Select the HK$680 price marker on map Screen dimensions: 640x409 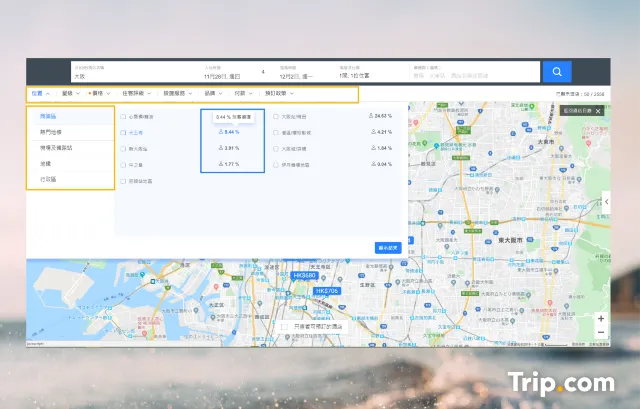(x=304, y=275)
